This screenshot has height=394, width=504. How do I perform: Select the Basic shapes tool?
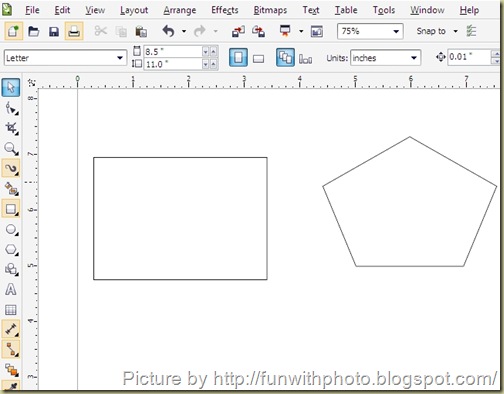tap(11, 269)
